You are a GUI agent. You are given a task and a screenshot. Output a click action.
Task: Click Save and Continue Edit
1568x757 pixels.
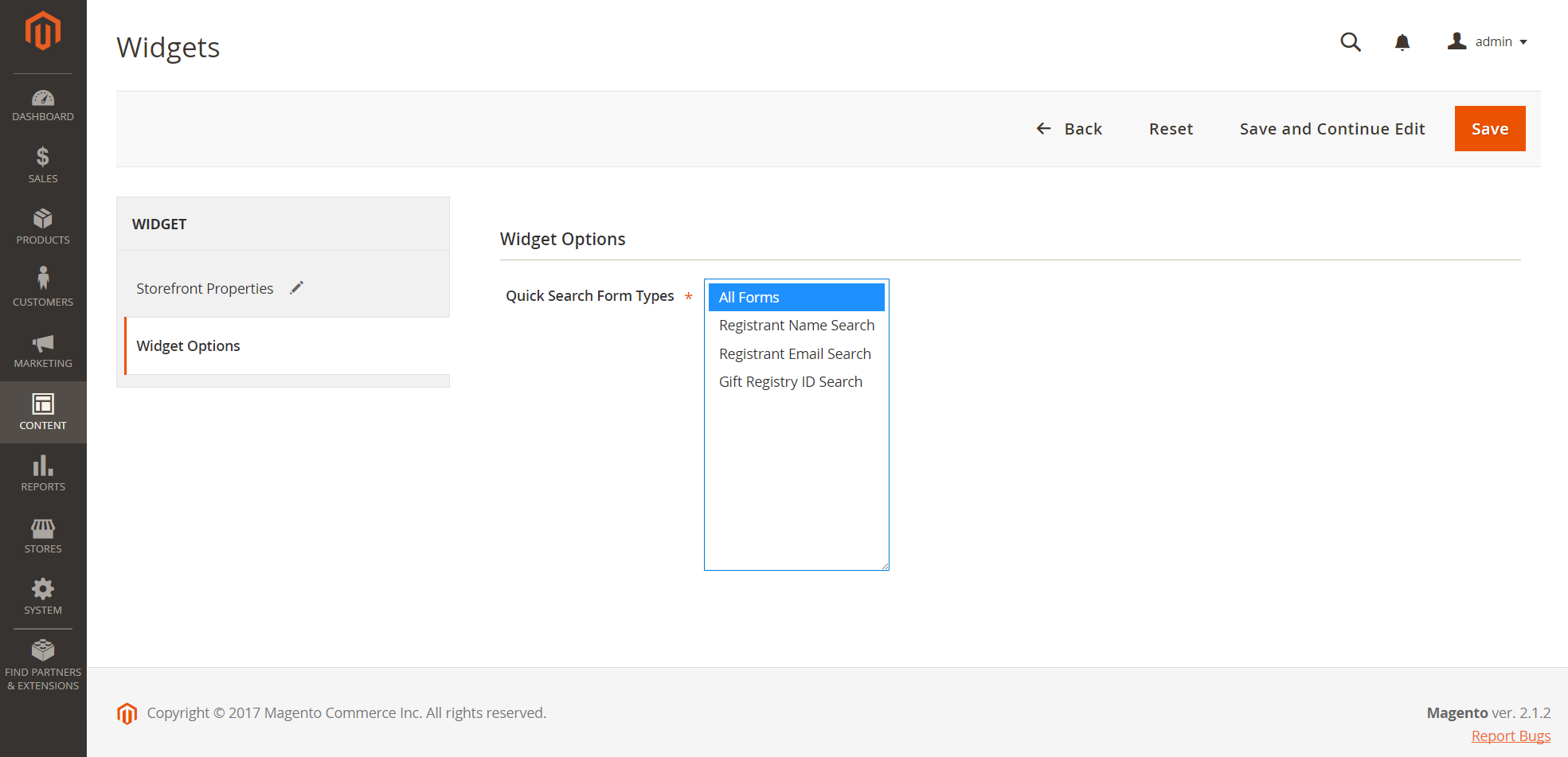point(1332,129)
